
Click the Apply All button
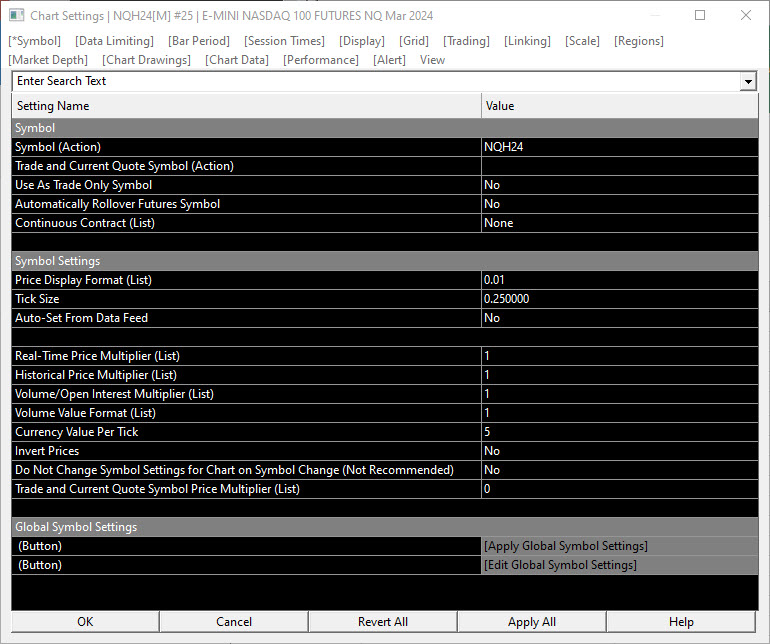[x=532, y=622]
